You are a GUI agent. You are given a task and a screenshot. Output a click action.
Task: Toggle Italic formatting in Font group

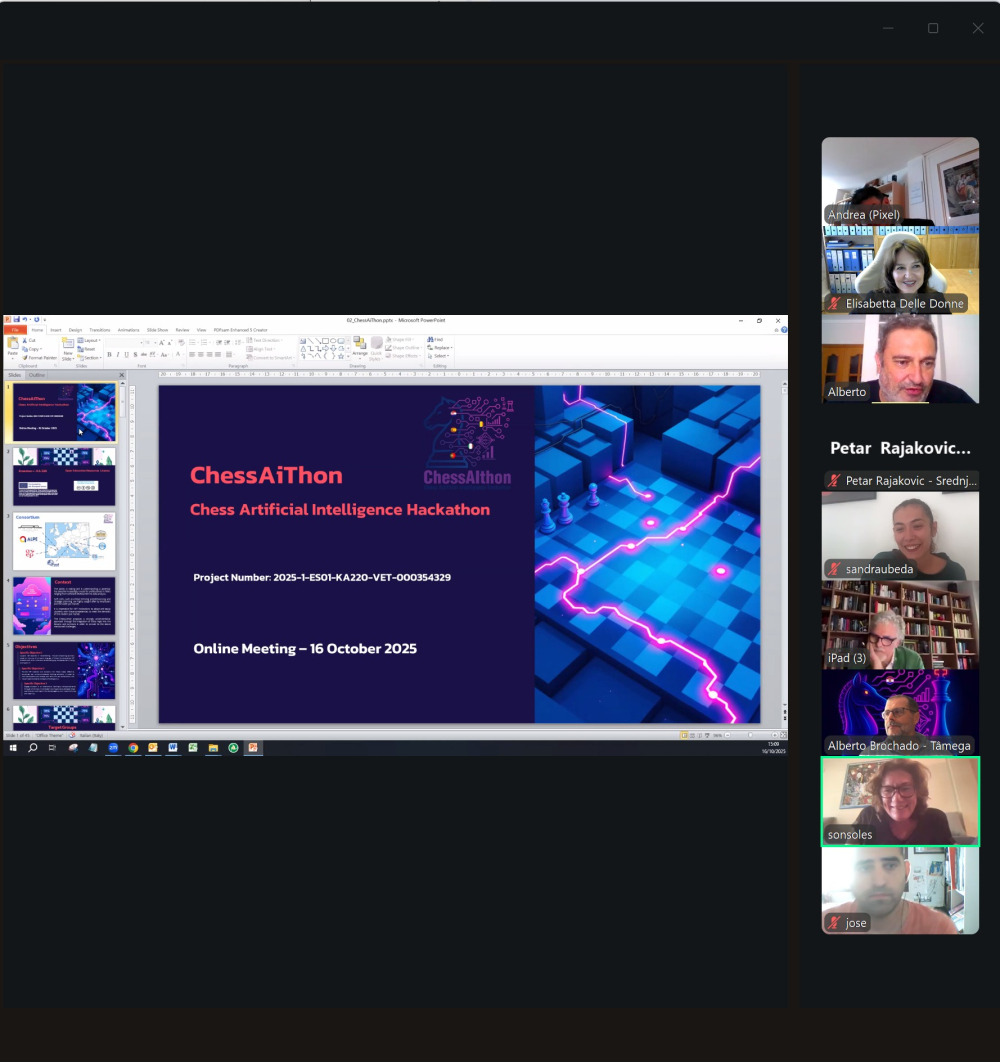point(117,354)
